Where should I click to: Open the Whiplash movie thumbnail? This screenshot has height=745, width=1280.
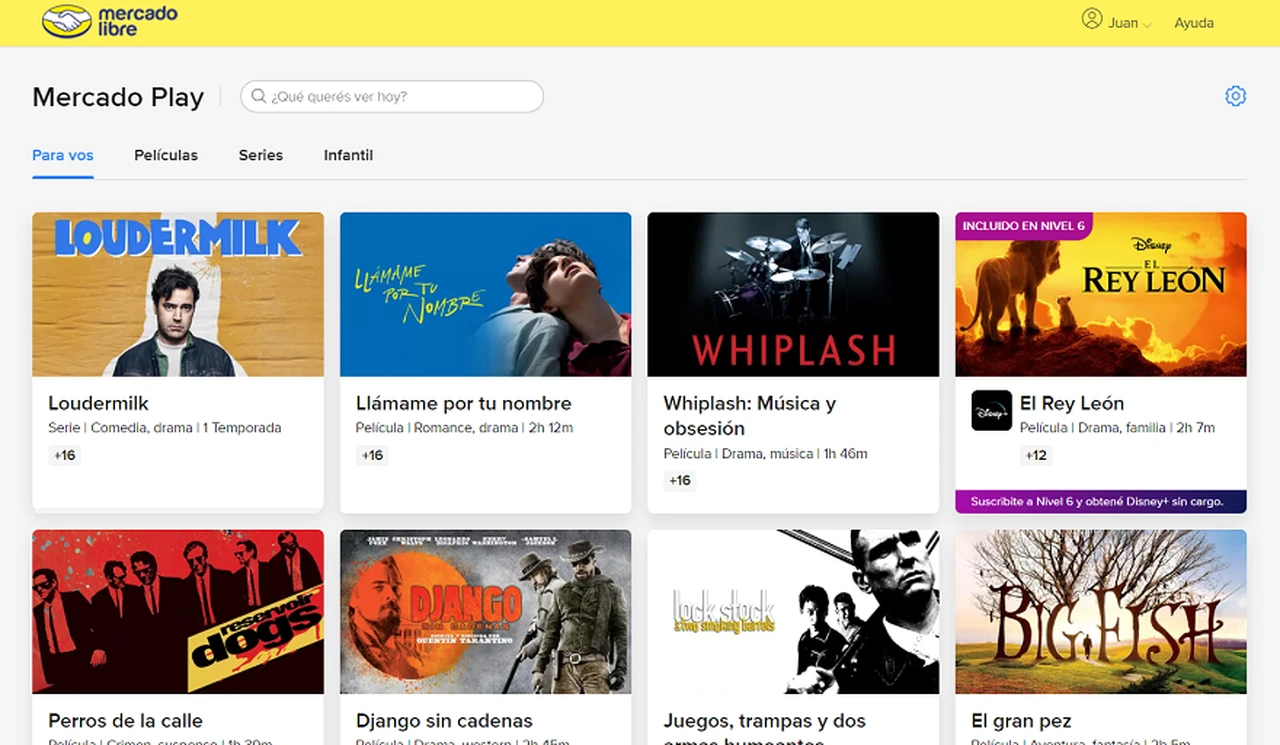[x=793, y=293]
